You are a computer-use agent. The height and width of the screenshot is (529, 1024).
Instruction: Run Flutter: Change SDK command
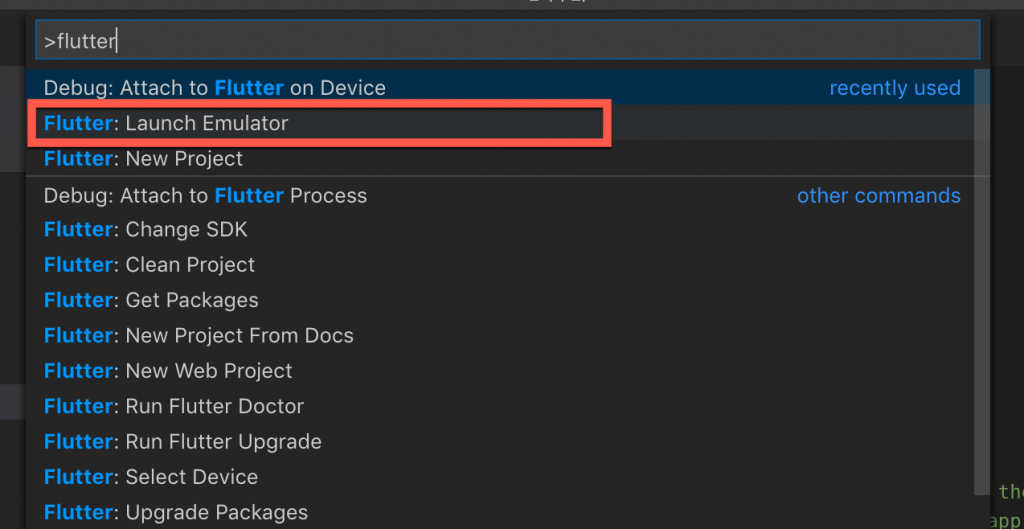[x=145, y=230]
